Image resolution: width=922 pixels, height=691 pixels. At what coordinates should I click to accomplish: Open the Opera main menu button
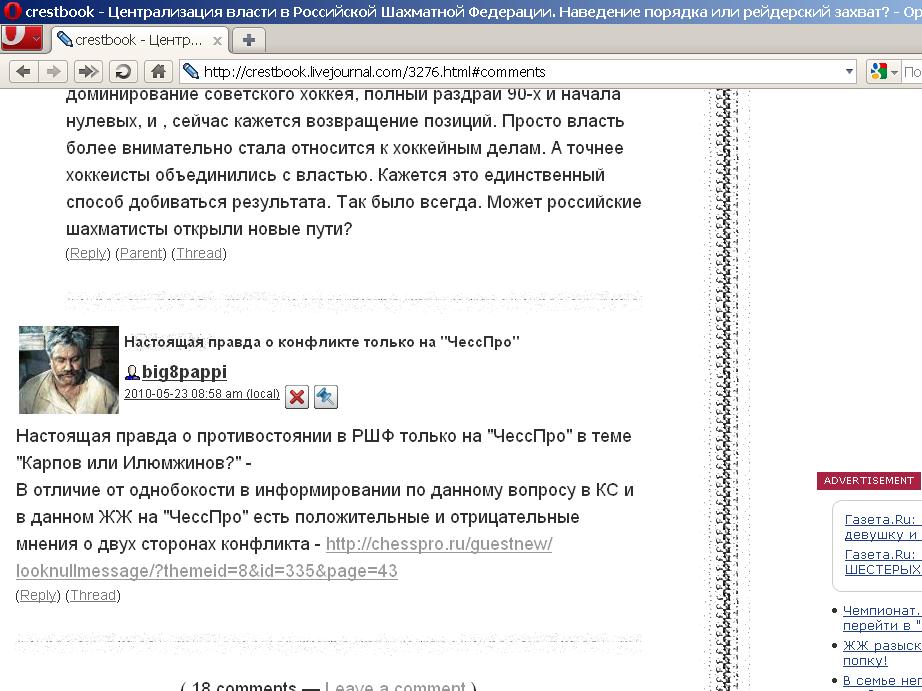click(x=22, y=39)
